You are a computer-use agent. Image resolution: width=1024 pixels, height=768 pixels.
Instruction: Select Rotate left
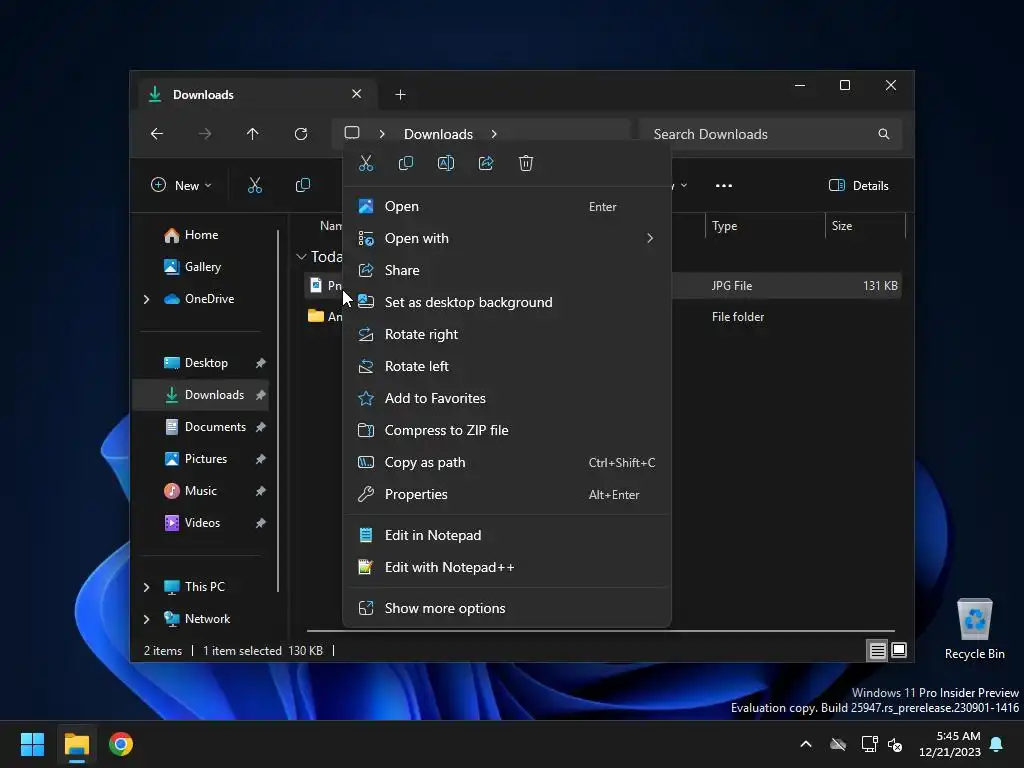[507, 366]
